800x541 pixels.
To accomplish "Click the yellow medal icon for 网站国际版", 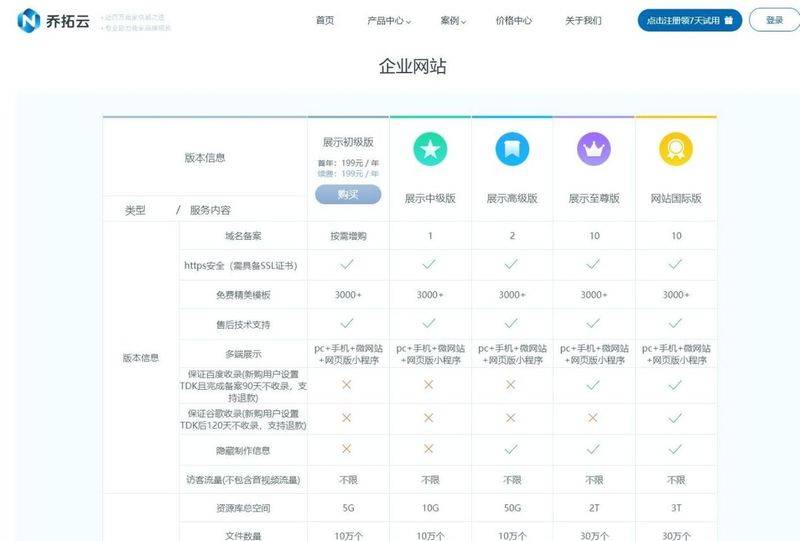I will click(x=676, y=149).
